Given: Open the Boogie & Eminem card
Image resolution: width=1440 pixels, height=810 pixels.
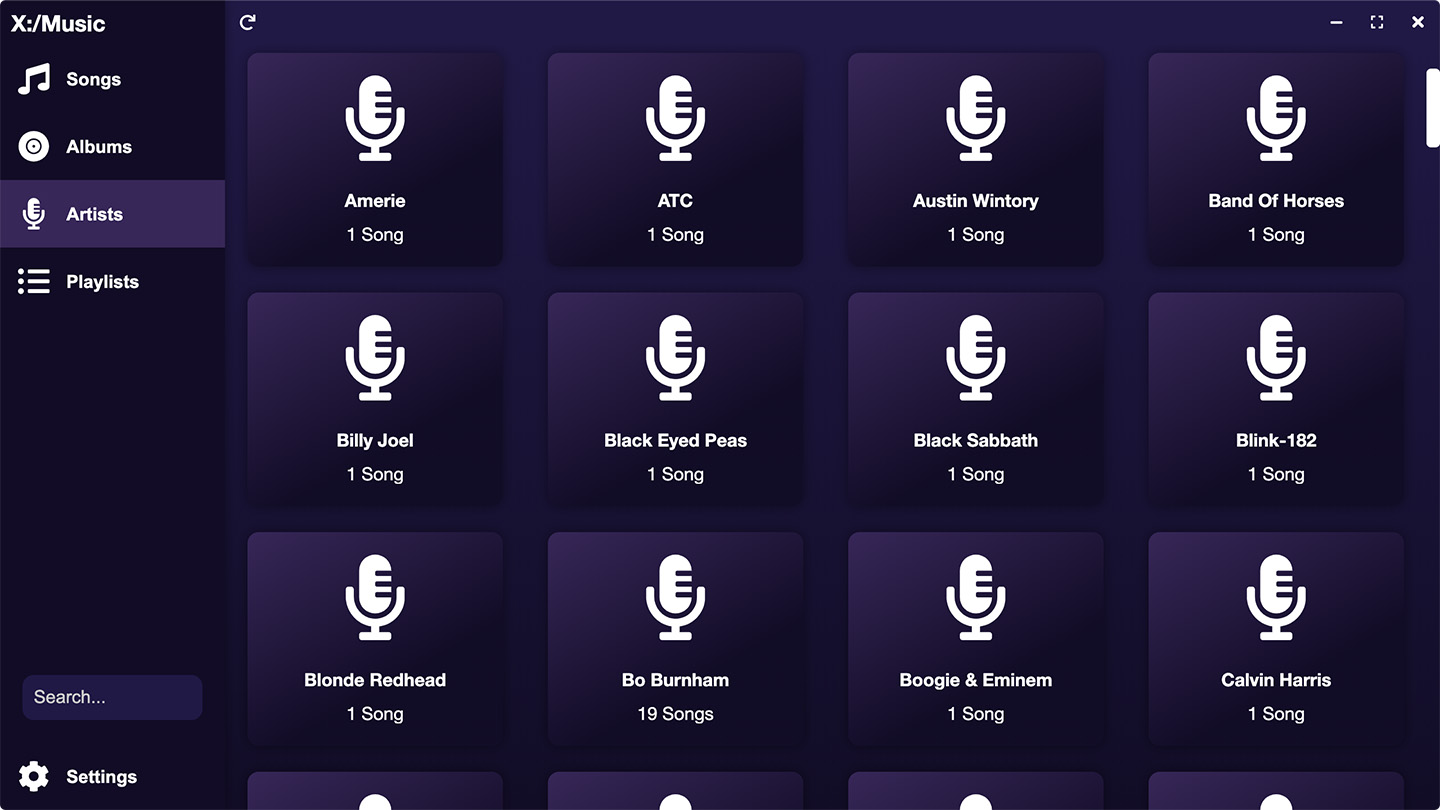Looking at the screenshot, I should [975, 638].
